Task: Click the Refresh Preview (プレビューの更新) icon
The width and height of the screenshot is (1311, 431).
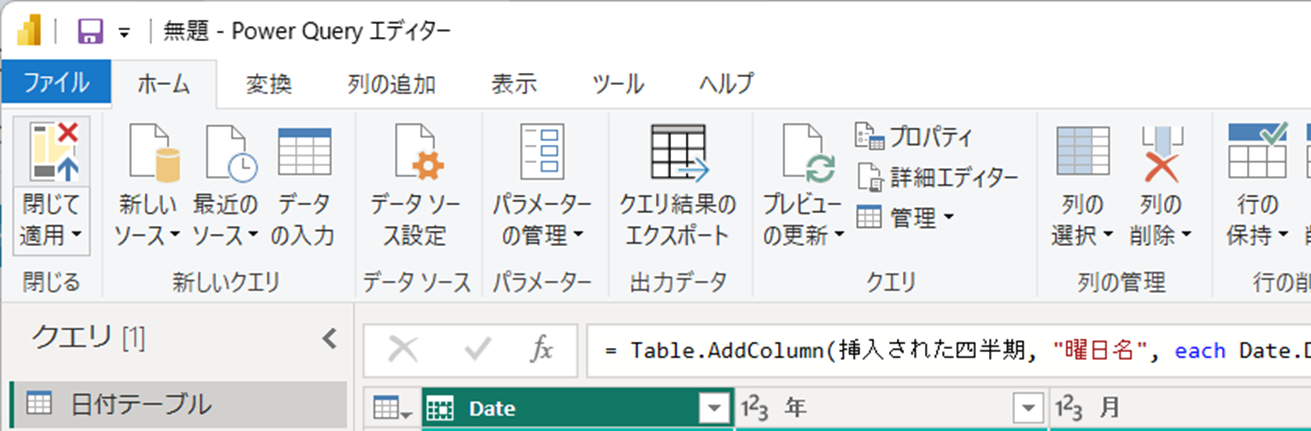Action: pyautogui.click(x=805, y=153)
